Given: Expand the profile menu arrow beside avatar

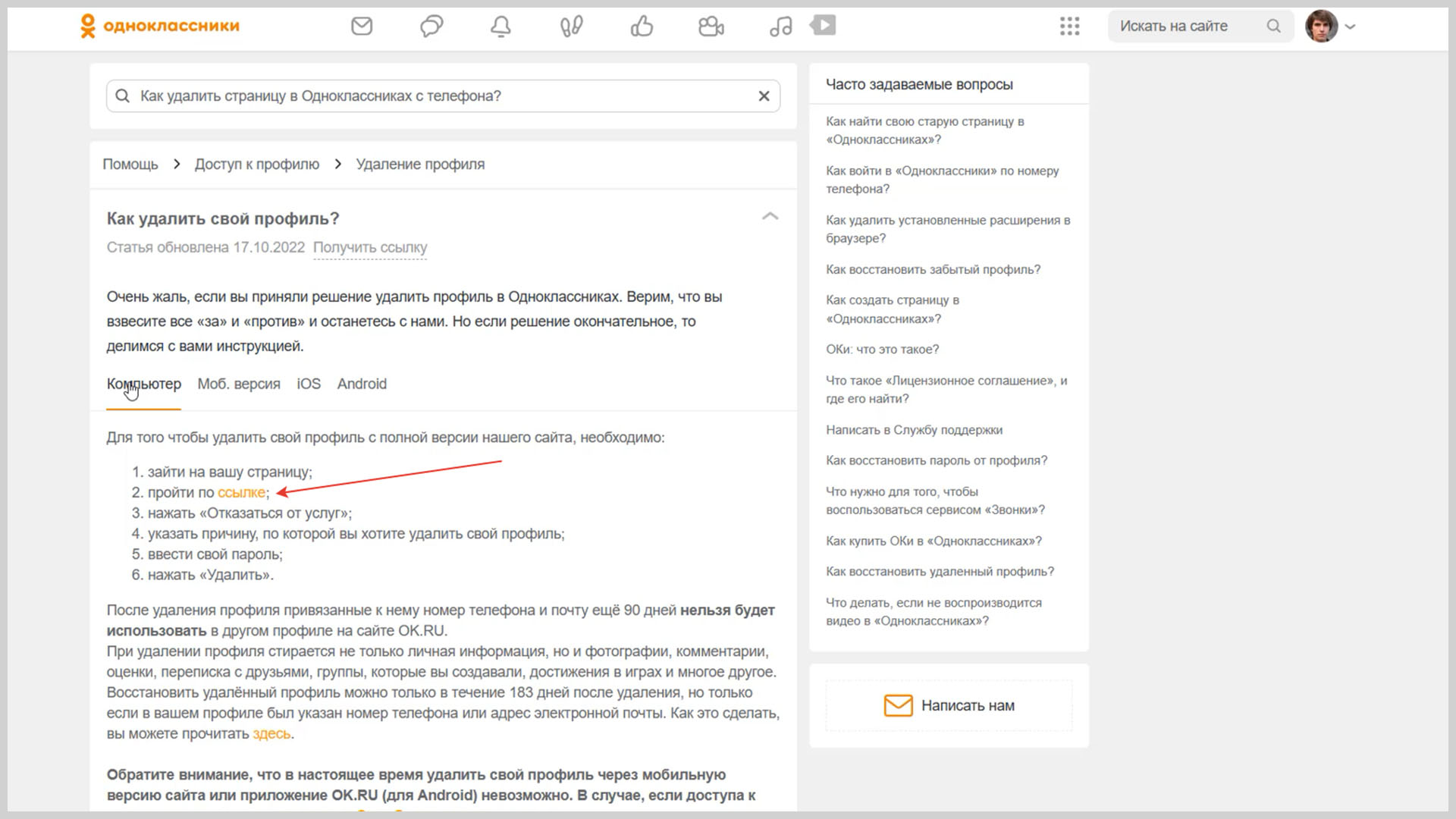Looking at the screenshot, I should point(1351,27).
